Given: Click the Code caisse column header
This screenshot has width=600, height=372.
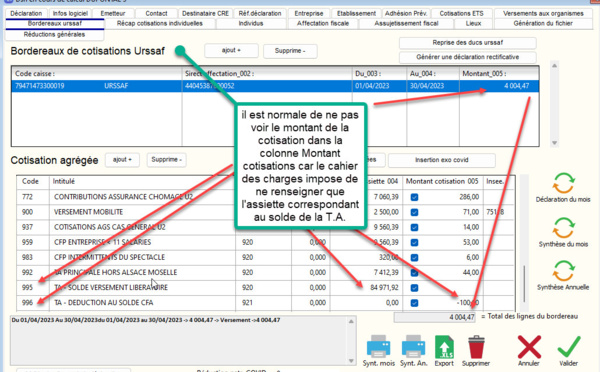Looking at the screenshot, I should [x=97, y=73].
